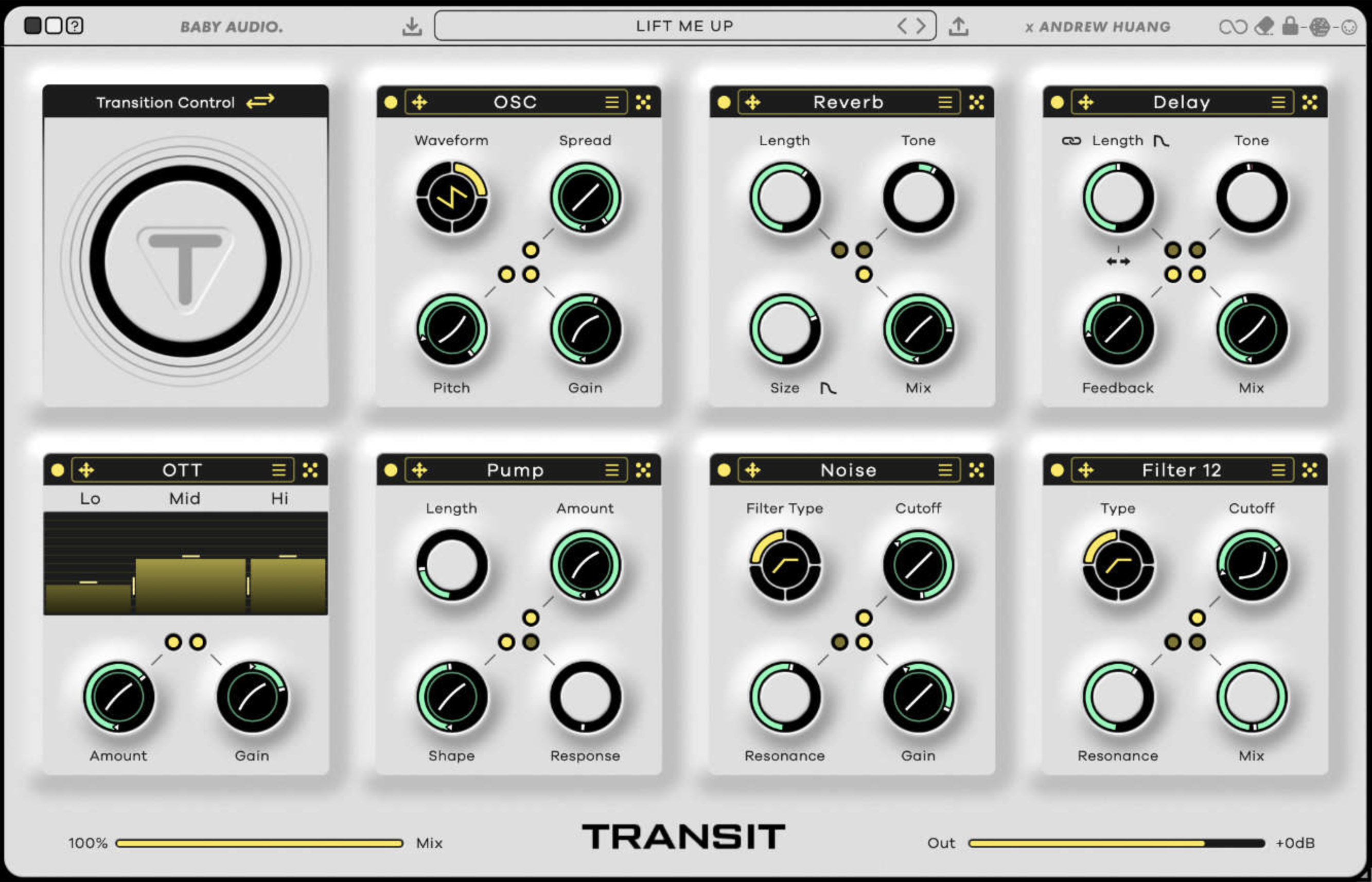This screenshot has height=882, width=1372.
Task: Toggle the Filter 12 module power dot
Action: (1057, 470)
